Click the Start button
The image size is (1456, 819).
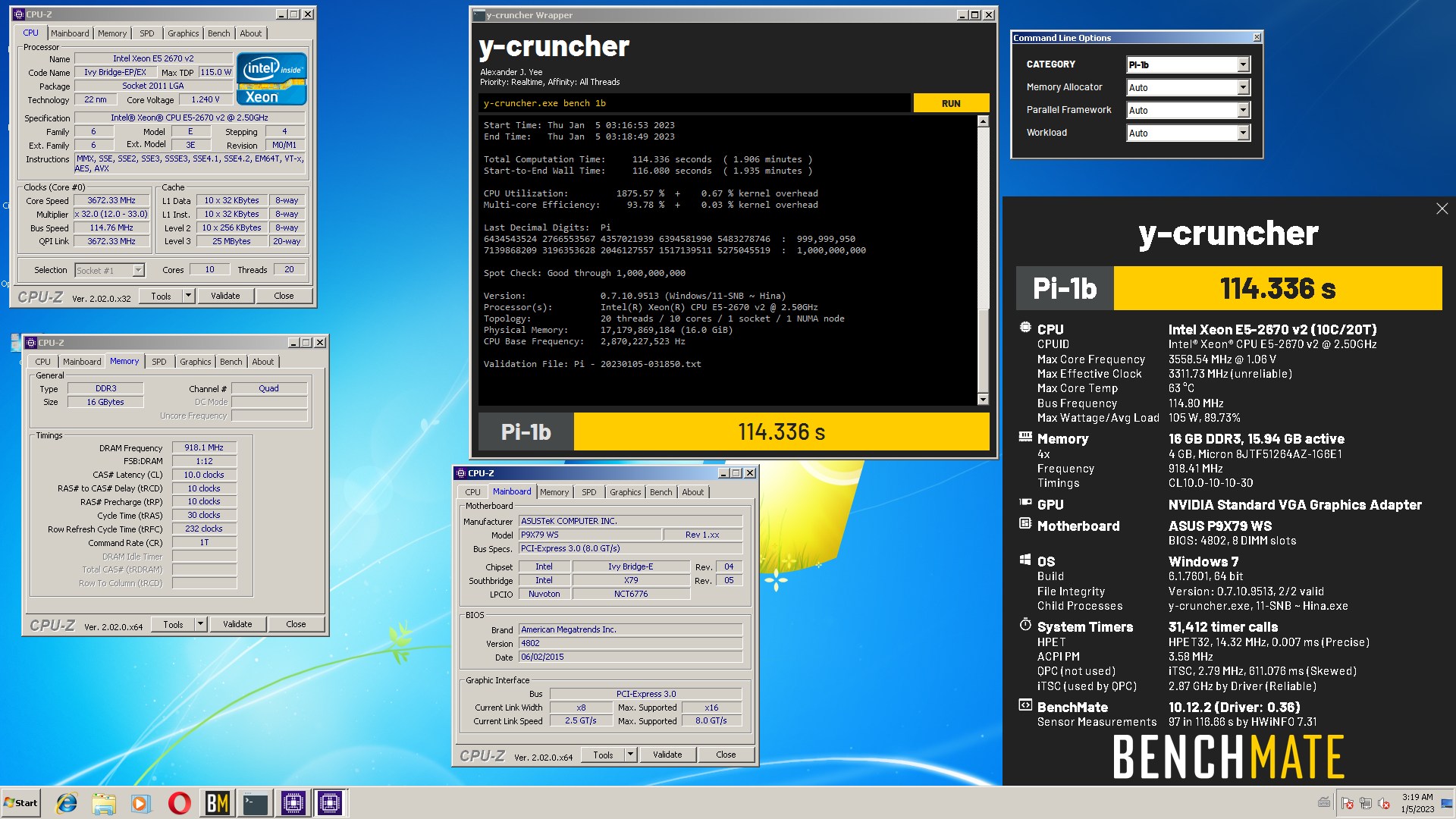(20, 803)
